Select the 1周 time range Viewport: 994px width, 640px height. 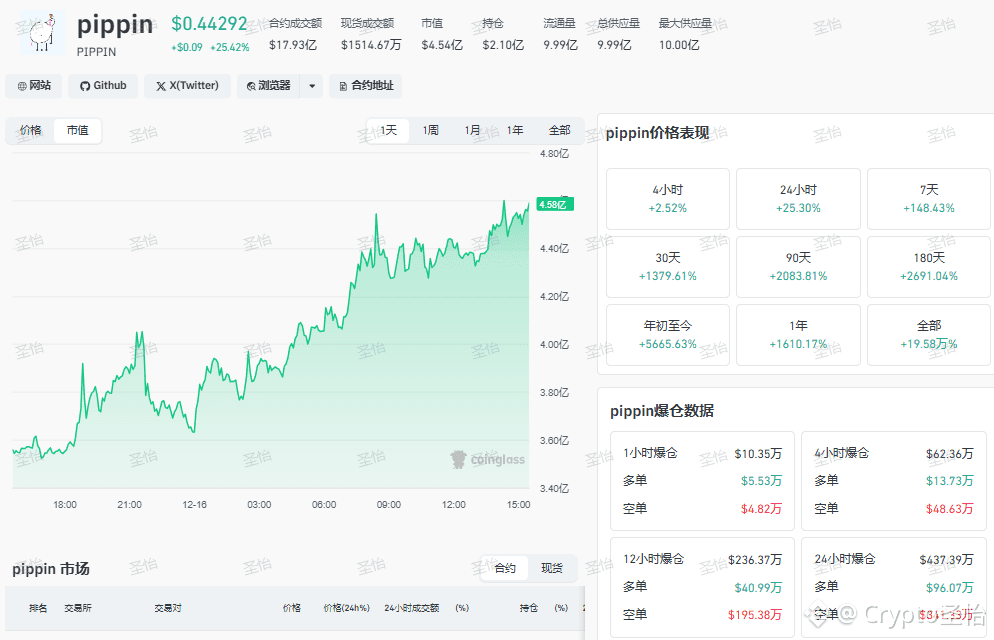click(x=430, y=131)
